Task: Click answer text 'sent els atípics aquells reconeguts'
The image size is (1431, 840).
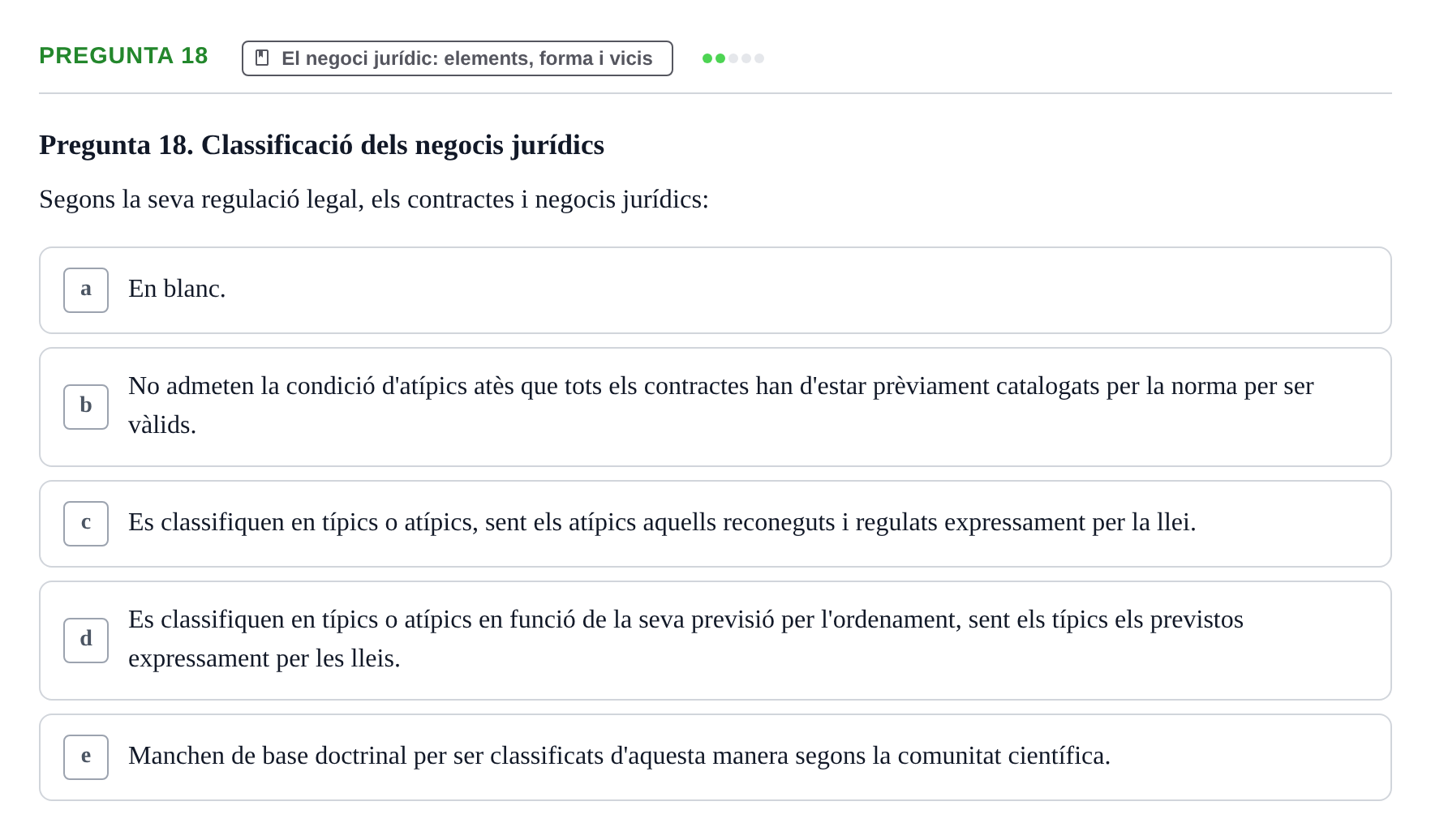Action: tap(660, 522)
